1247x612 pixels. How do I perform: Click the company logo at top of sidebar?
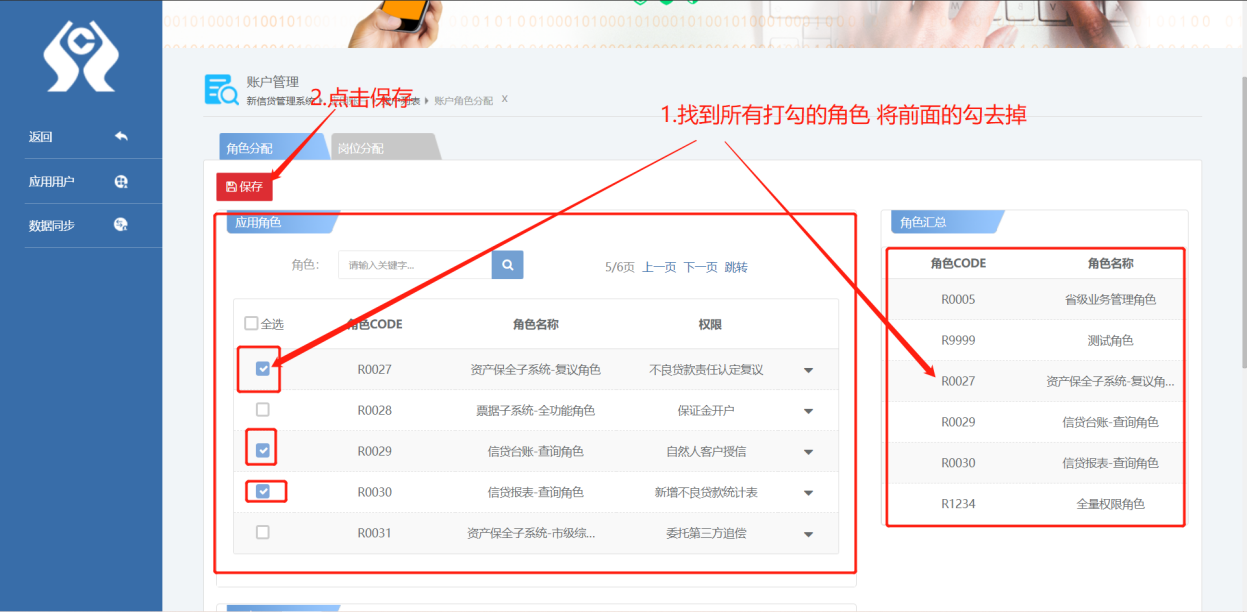point(80,57)
